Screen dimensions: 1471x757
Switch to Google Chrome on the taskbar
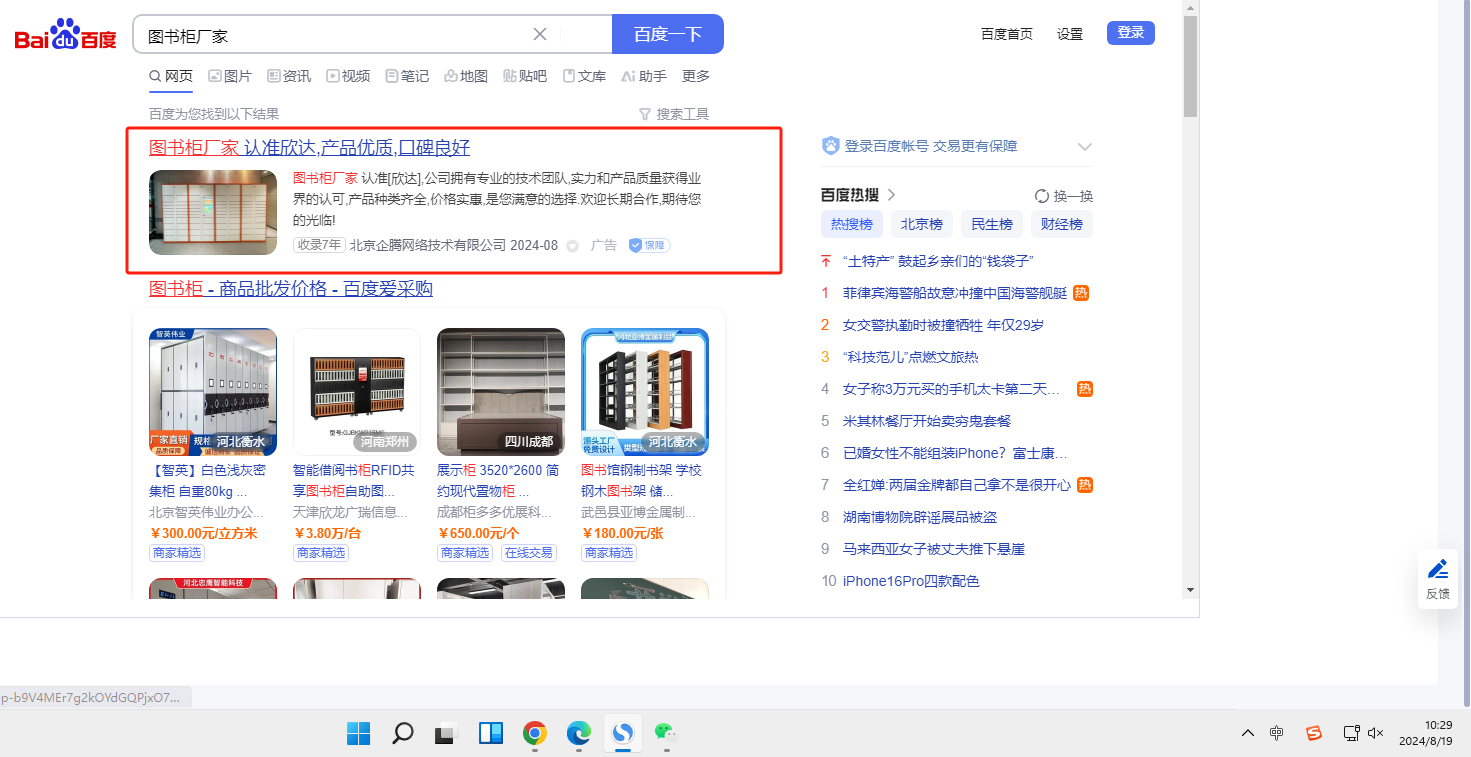pyautogui.click(x=535, y=734)
